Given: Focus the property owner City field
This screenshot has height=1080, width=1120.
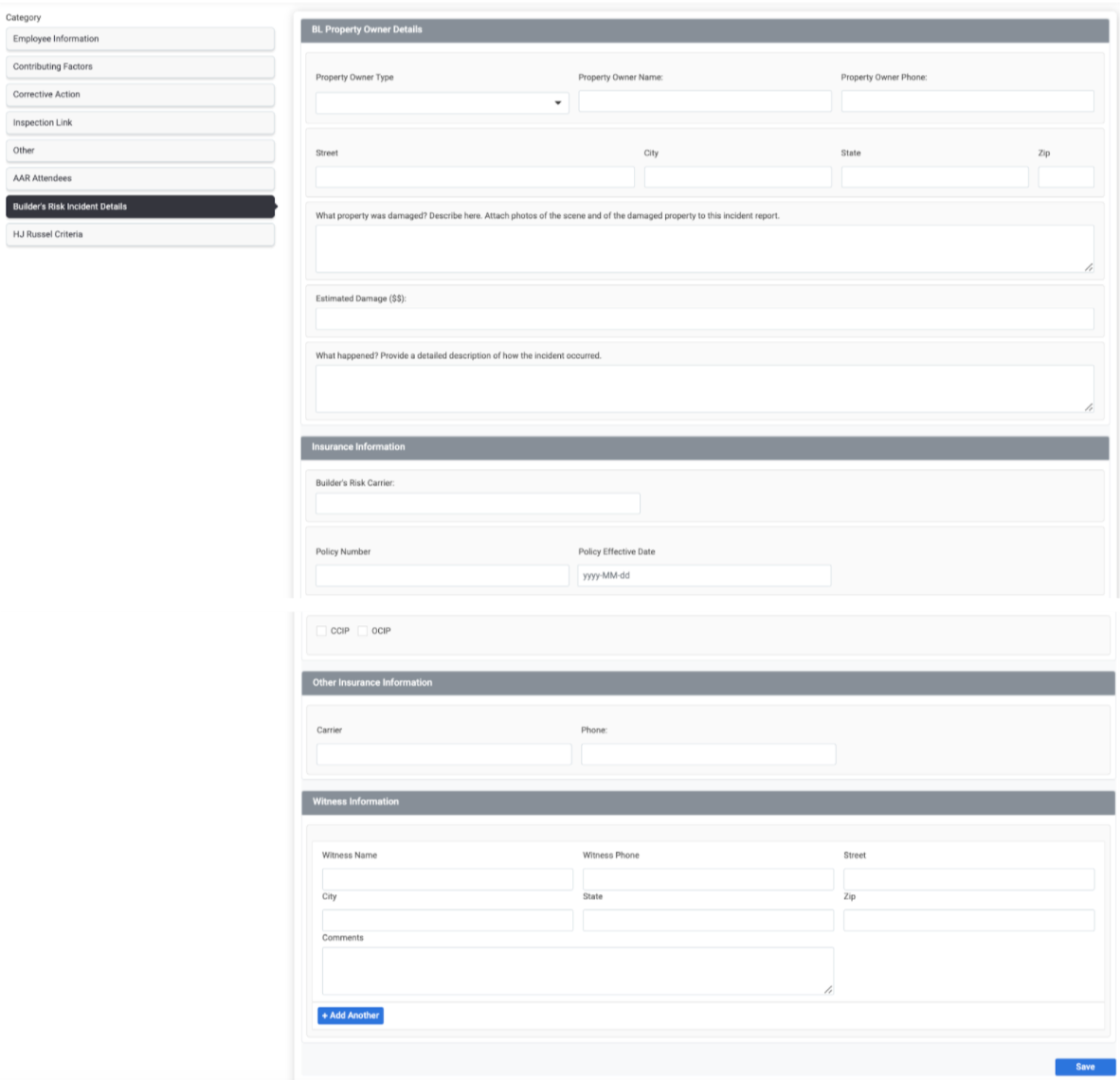Looking at the screenshot, I should (738, 177).
